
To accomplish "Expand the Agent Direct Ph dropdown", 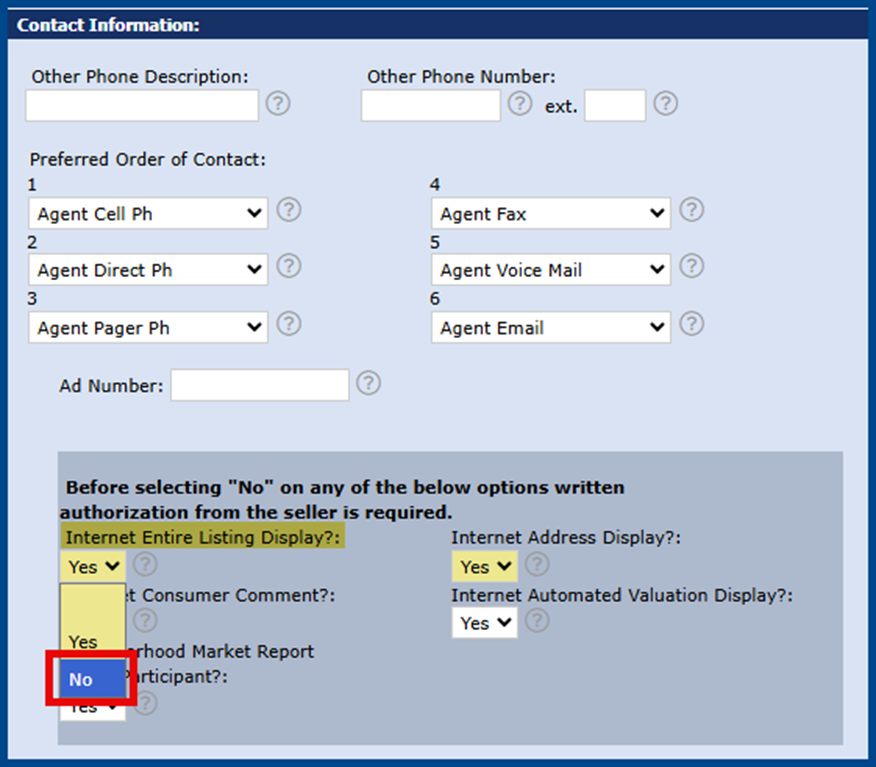I will 148,270.
